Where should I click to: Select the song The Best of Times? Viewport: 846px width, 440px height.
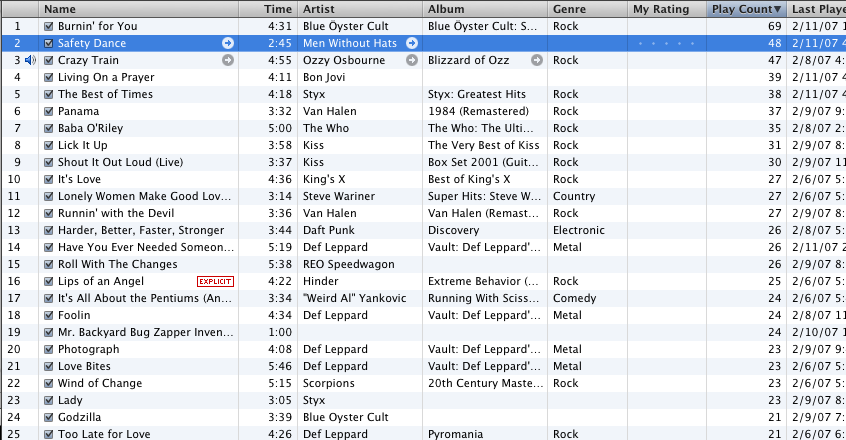(x=106, y=94)
